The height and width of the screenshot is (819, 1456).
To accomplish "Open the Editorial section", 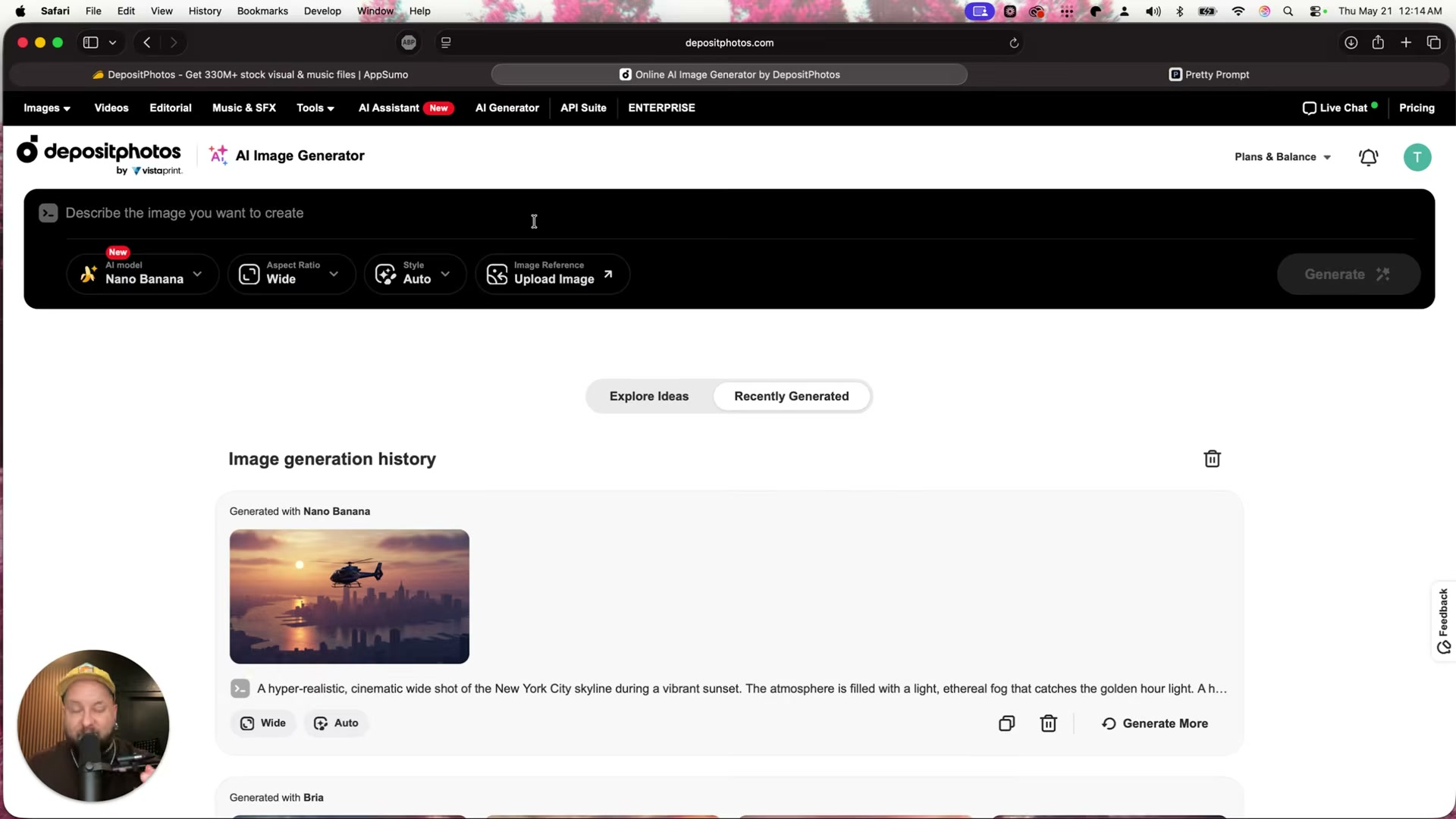I will click(x=171, y=108).
